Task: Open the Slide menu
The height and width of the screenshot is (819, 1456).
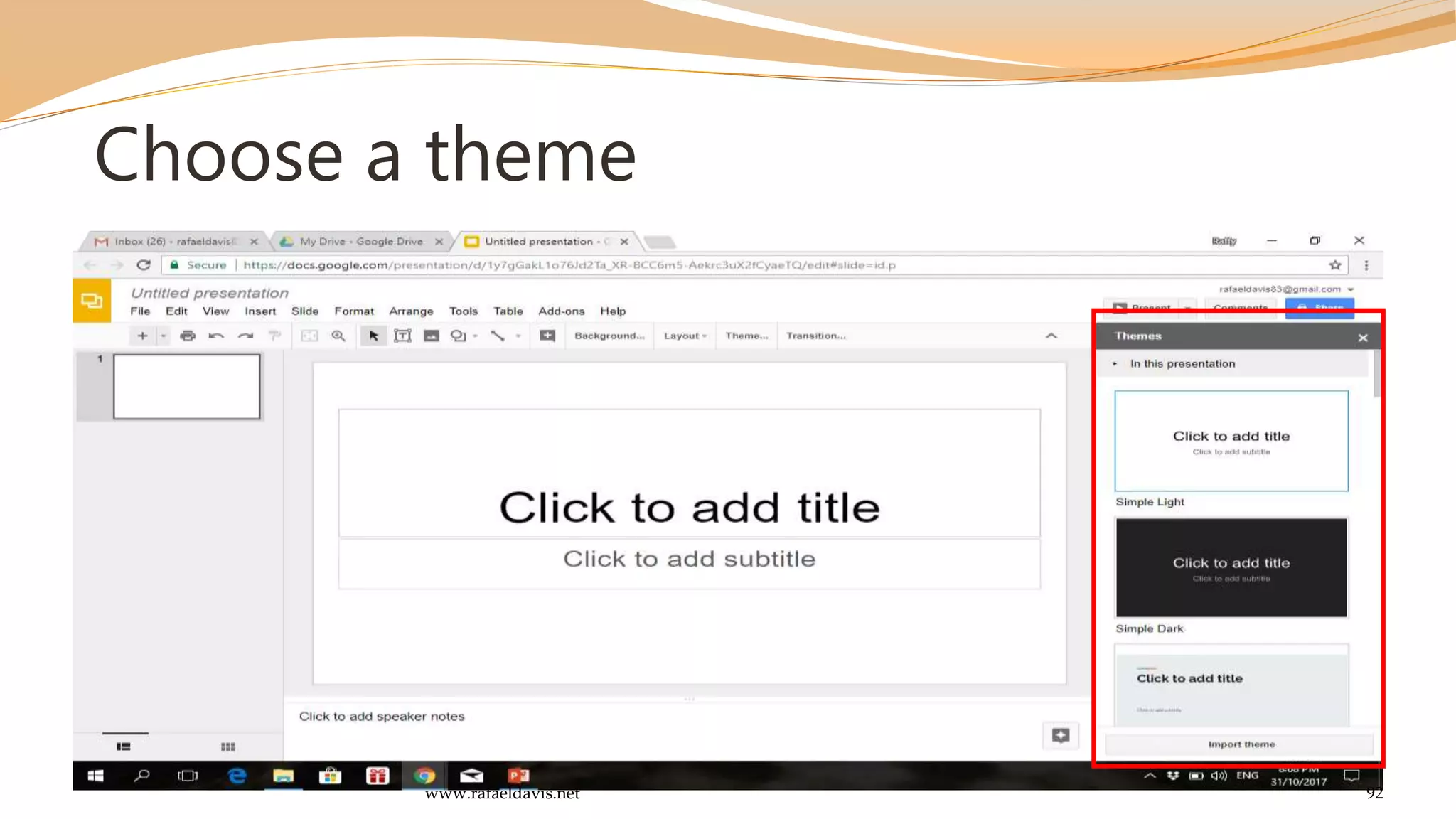Action: click(x=304, y=311)
